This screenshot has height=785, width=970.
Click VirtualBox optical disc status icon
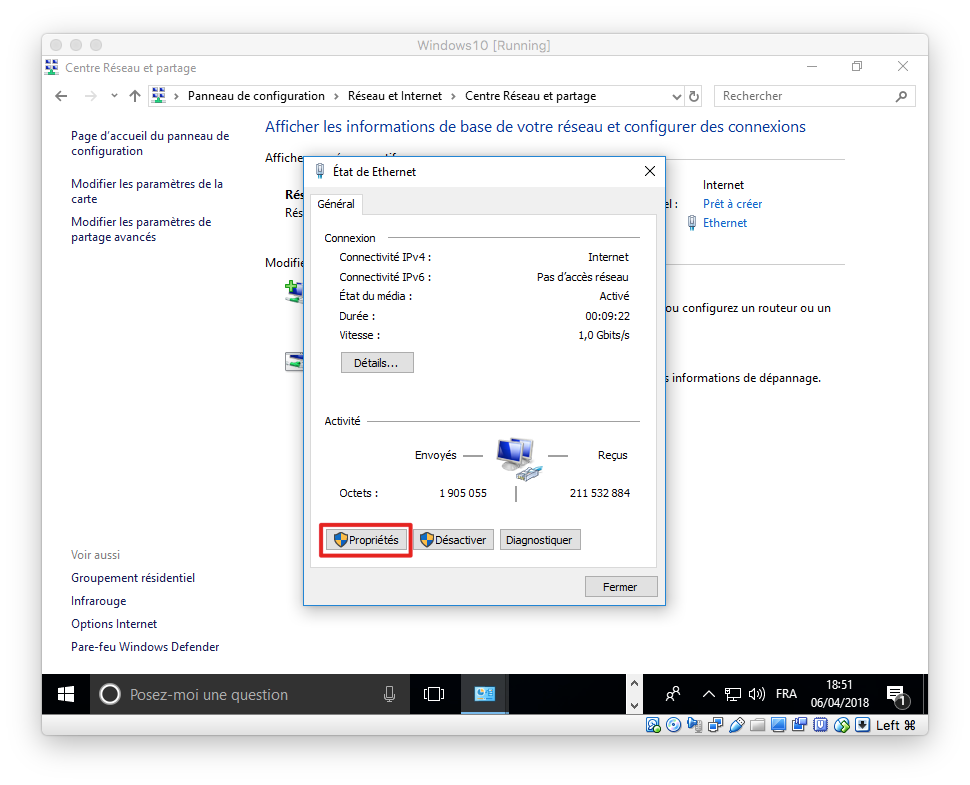674,725
